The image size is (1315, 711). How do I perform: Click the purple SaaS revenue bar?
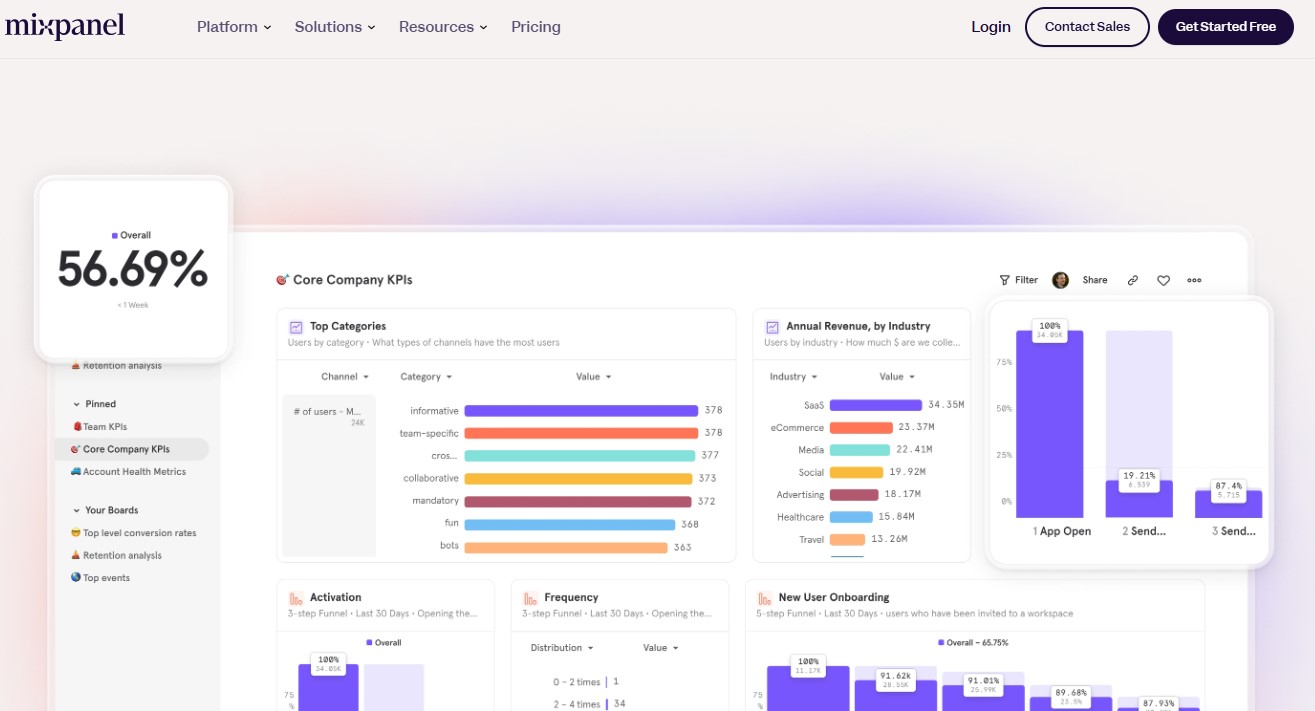click(876, 405)
